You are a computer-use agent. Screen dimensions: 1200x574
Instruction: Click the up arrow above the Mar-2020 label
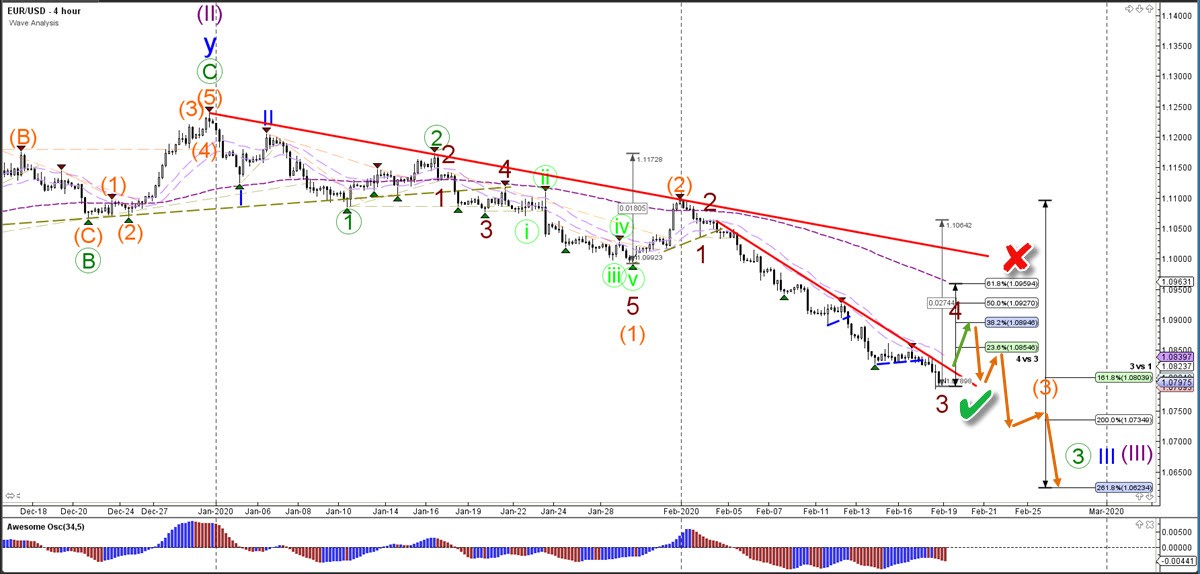[x=1139, y=496]
